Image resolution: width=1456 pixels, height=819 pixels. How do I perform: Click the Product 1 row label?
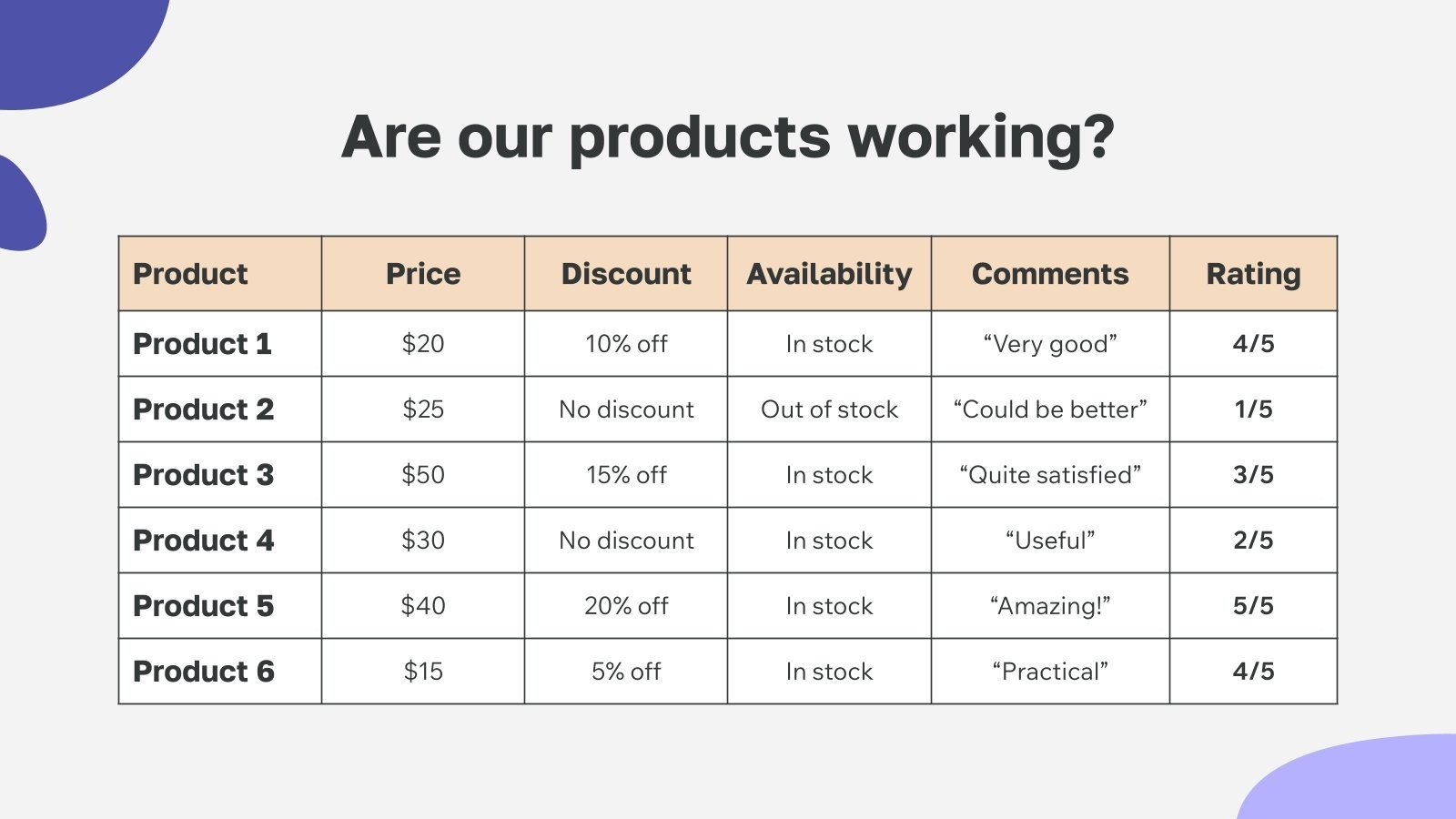tap(202, 344)
